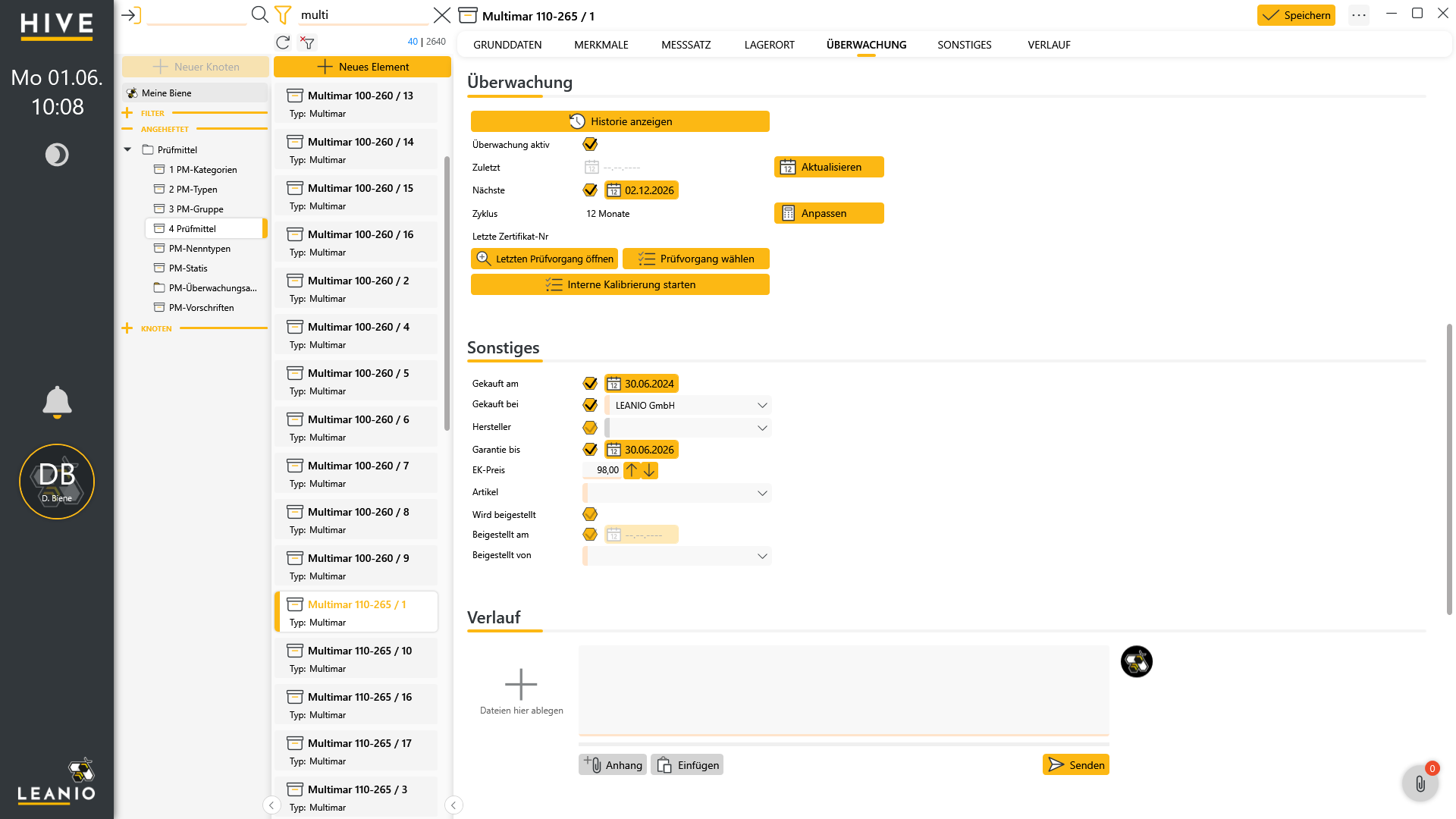Add a node with the KNOTEN plus icon
Image resolution: width=1456 pixels, height=819 pixels.
(127, 328)
